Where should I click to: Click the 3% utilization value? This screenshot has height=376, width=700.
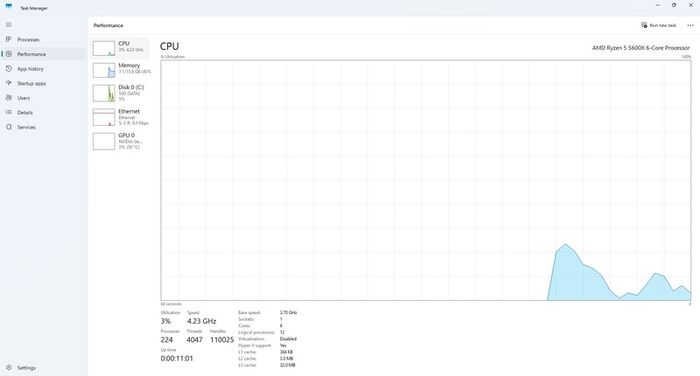(166, 321)
